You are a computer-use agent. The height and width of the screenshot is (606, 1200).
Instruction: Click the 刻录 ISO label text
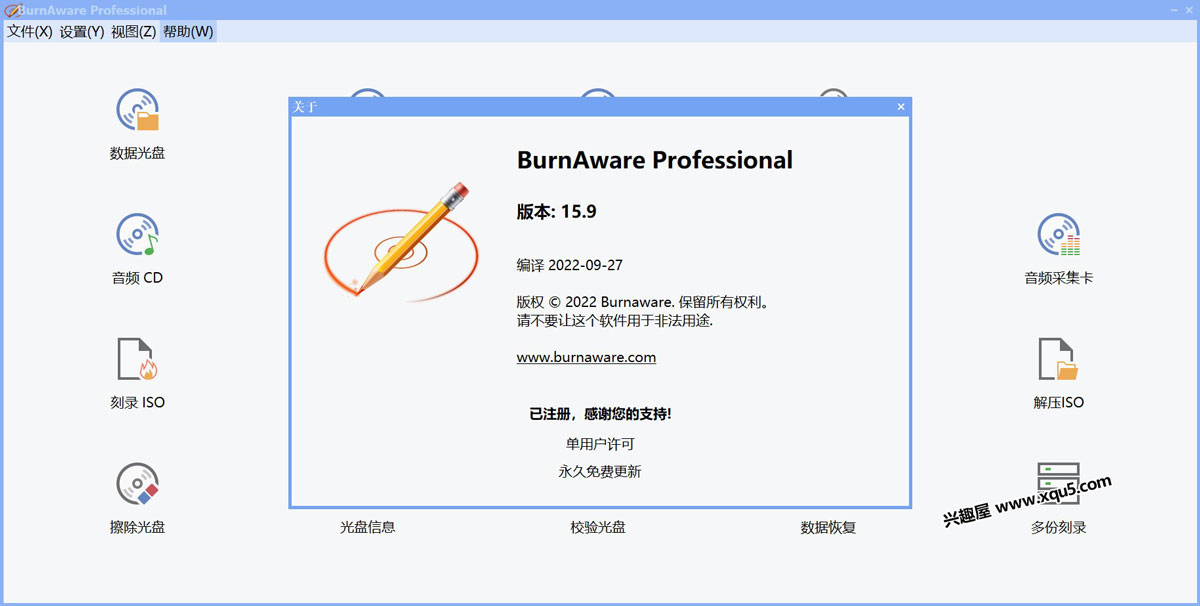pos(138,402)
